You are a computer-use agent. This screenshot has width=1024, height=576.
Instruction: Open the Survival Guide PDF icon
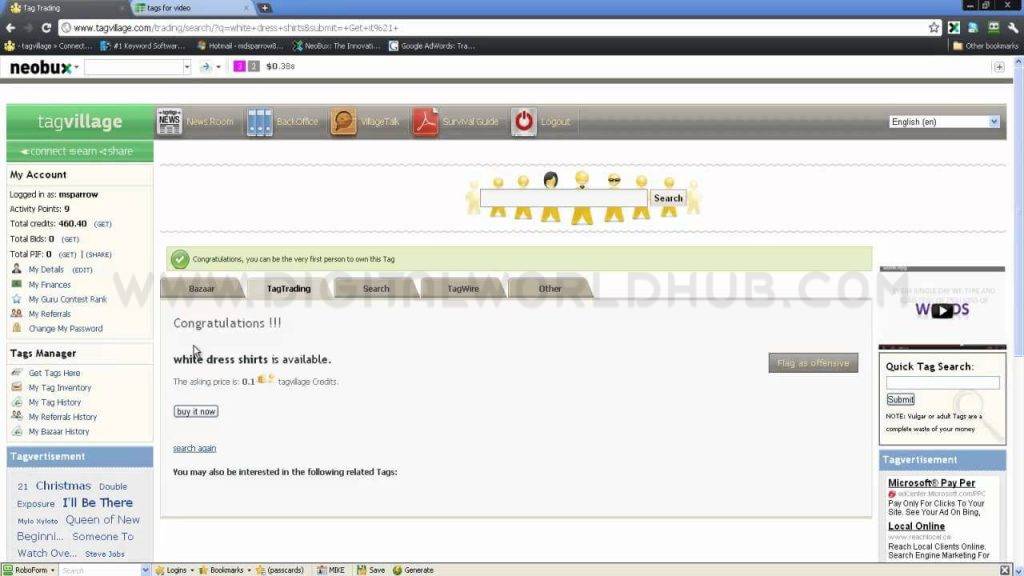[425, 122]
